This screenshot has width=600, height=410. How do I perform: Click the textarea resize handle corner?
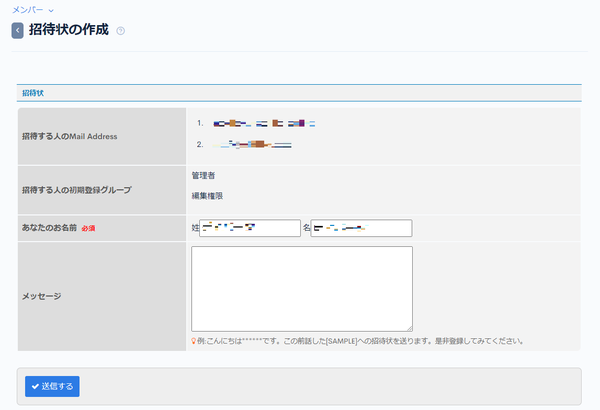(x=410, y=328)
